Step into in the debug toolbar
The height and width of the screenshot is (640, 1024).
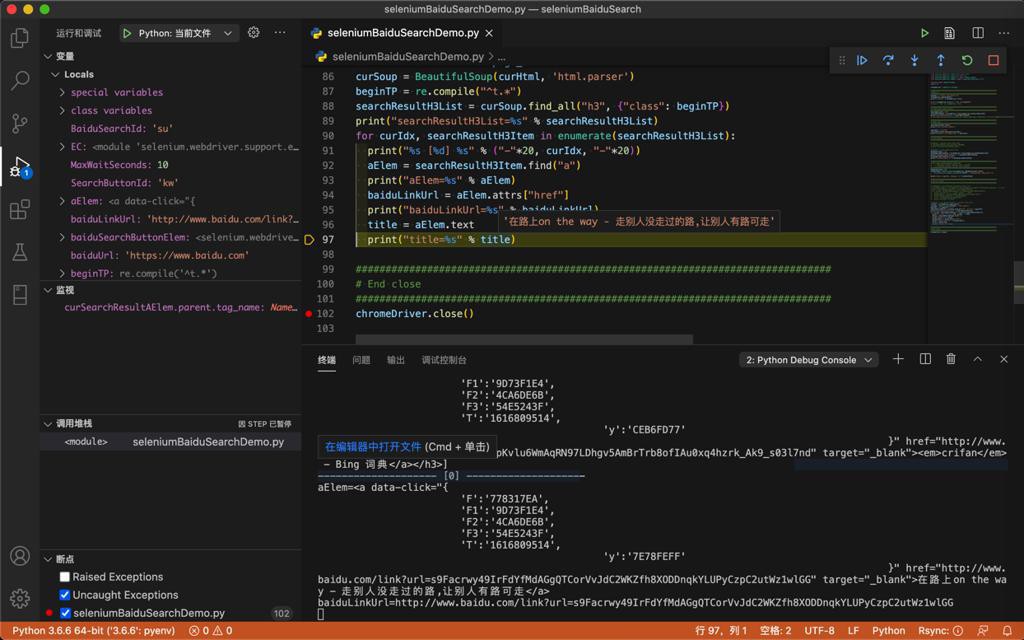914,60
